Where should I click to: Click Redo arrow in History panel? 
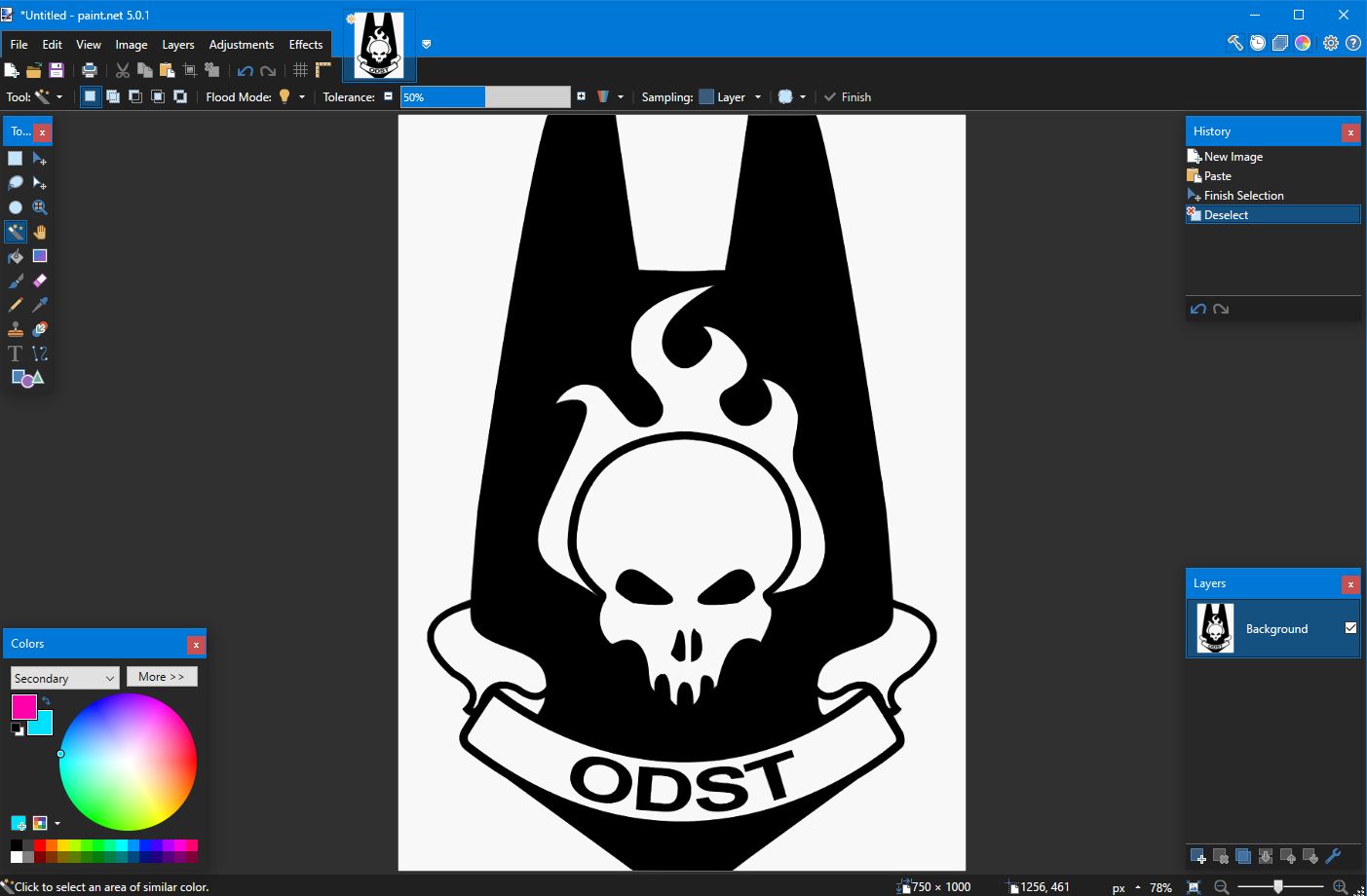click(1221, 309)
